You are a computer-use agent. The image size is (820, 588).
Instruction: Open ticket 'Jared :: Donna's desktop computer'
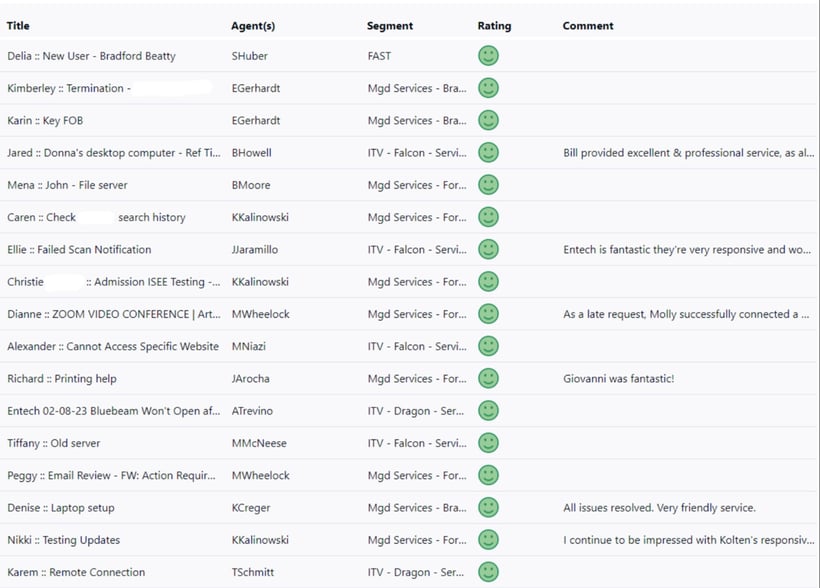tap(114, 153)
